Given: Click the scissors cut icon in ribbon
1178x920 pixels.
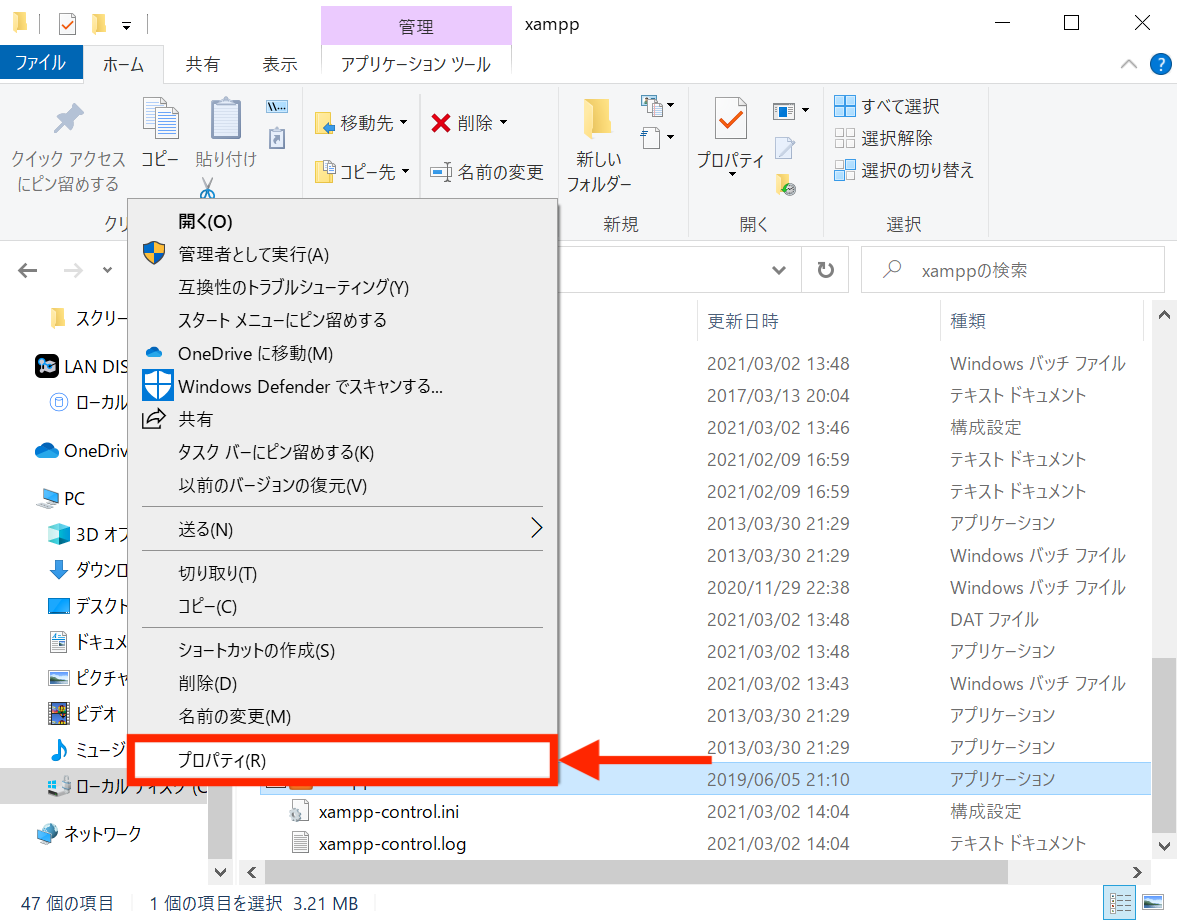Looking at the screenshot, I should tap(207, 188).
